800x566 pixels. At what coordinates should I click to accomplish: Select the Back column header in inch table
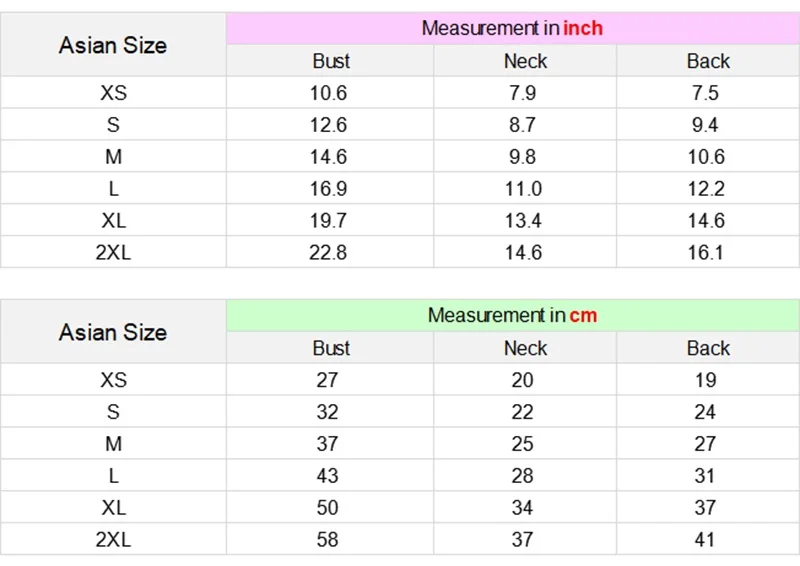(x=708, y=61)
